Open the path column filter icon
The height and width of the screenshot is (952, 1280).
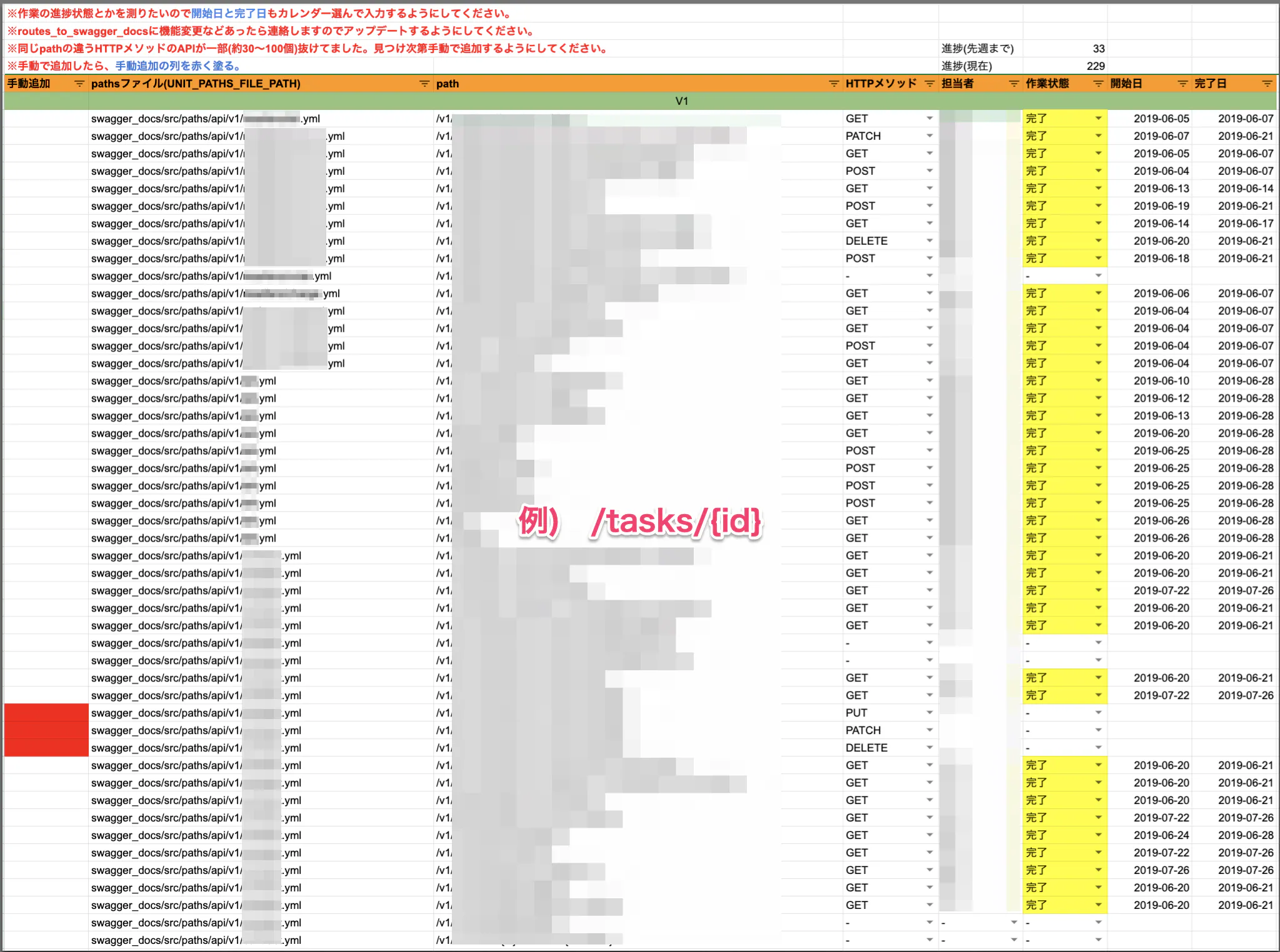pos(833,84)
